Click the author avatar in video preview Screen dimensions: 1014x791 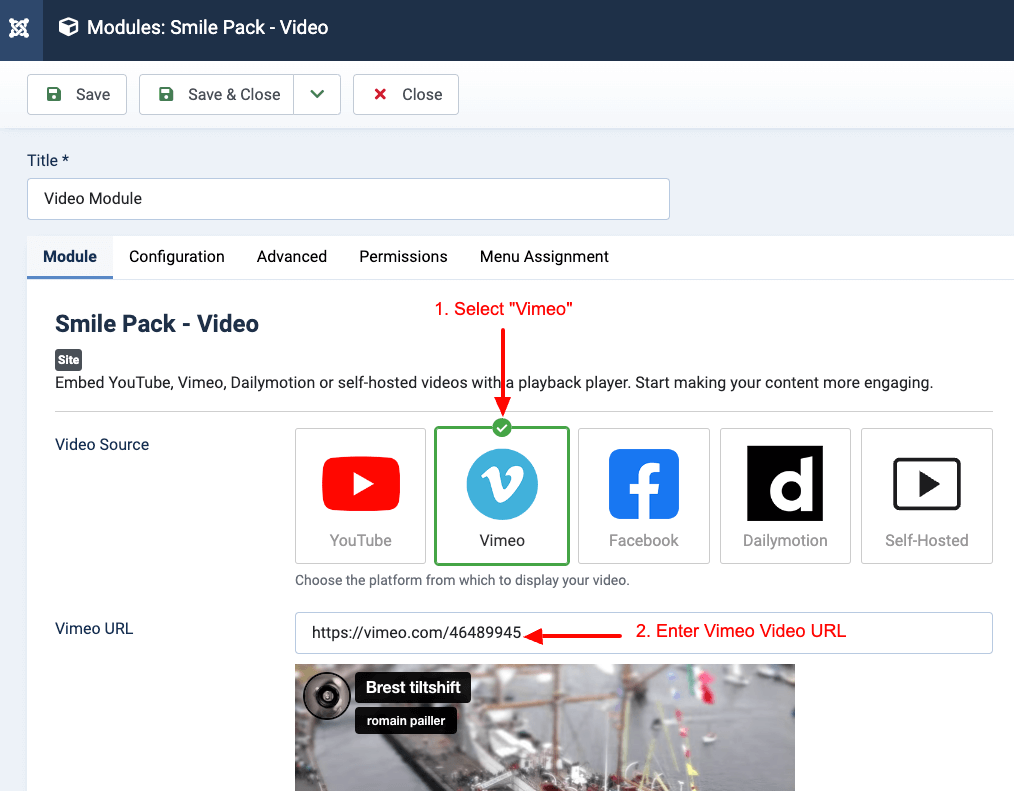(327, 696)
